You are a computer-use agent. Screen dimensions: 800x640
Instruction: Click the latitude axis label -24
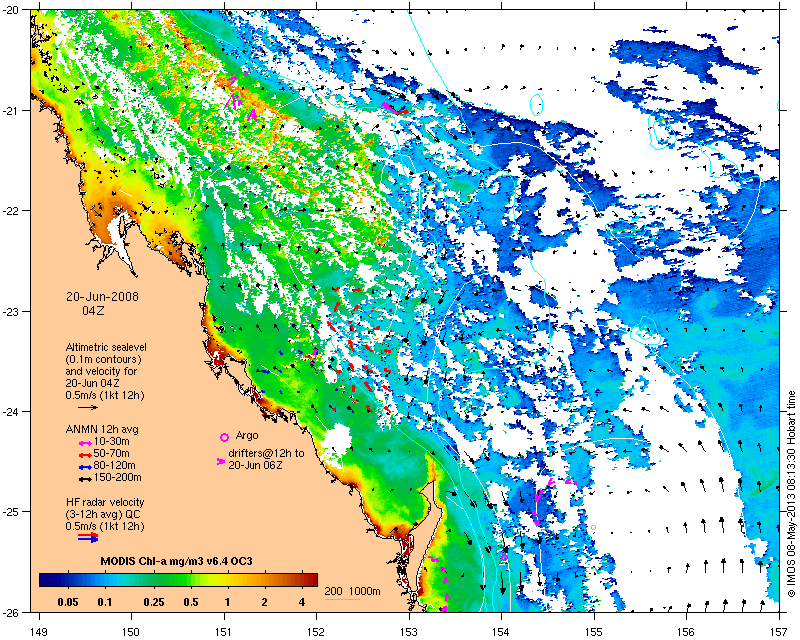(11, 411)
